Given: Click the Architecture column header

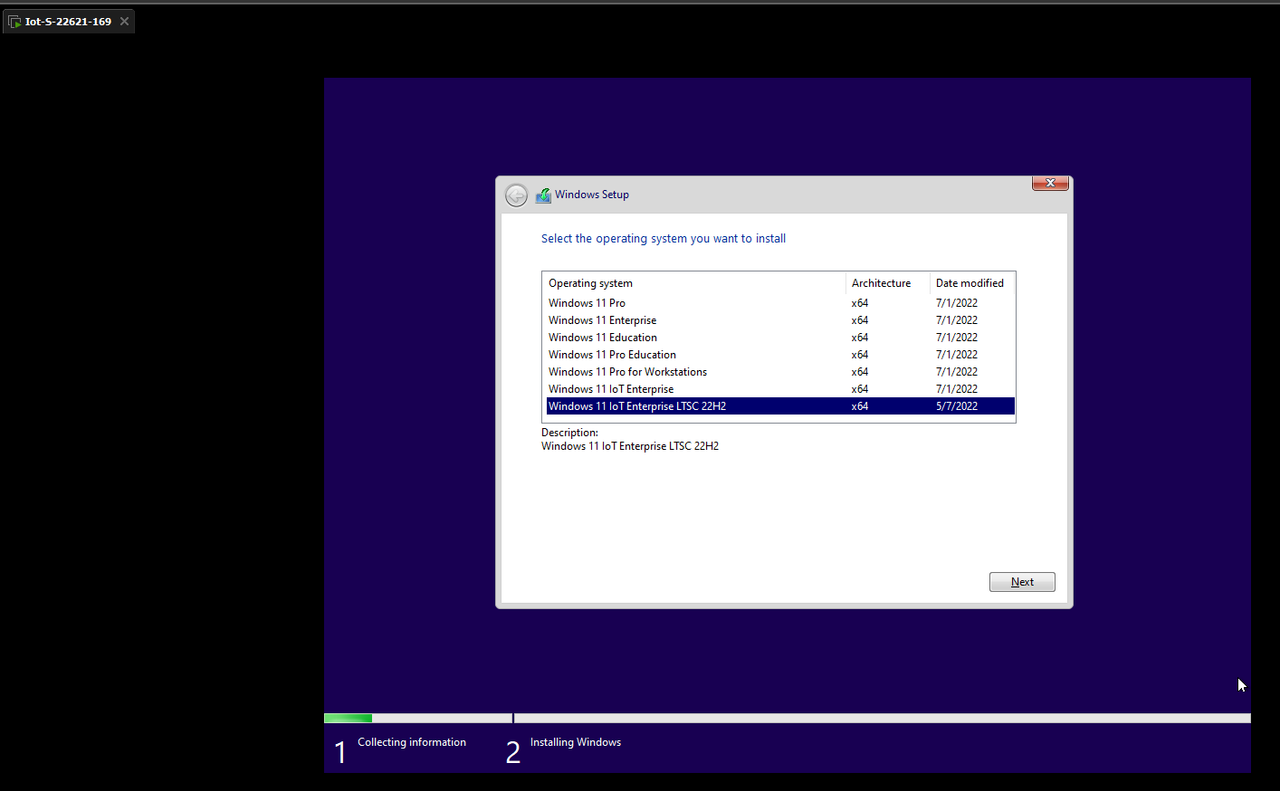Looking at the screenshot, I should 888,283.
